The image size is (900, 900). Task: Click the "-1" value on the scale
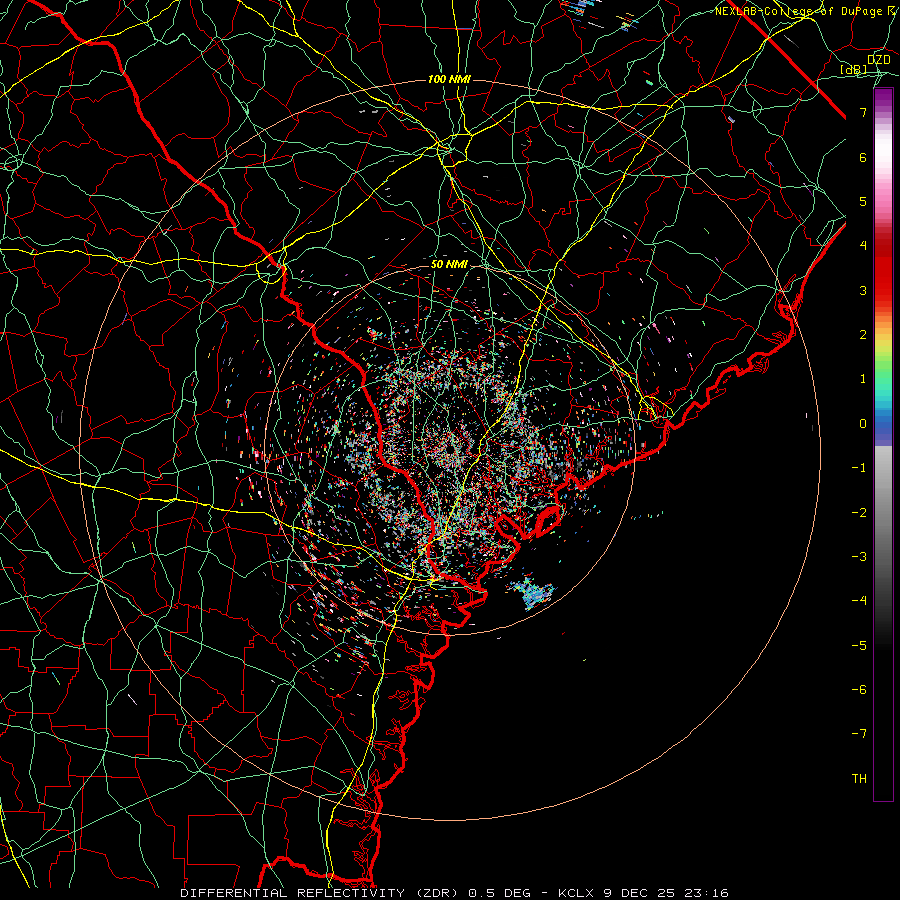click(859, 468)
